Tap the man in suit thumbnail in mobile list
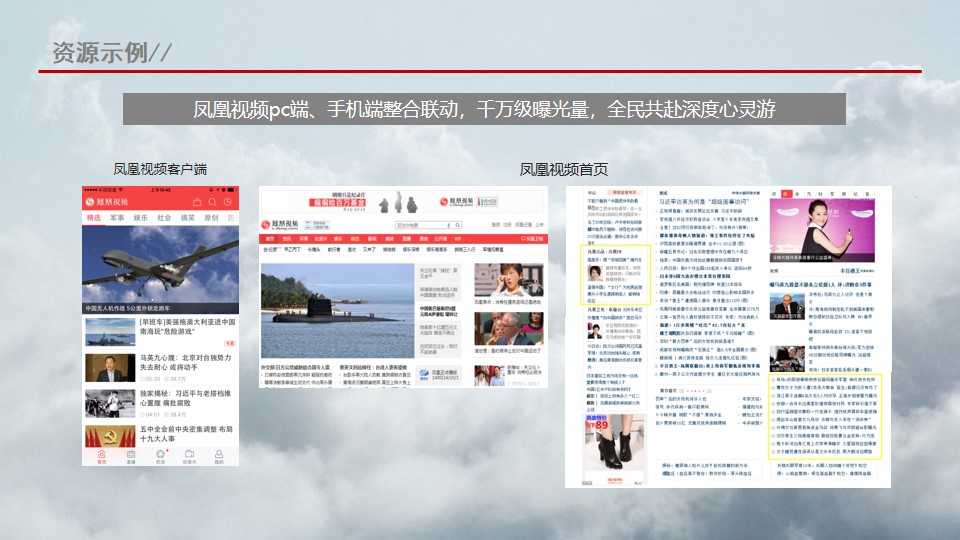This screenshot has width=960, height=540. (x=110, y=367)
